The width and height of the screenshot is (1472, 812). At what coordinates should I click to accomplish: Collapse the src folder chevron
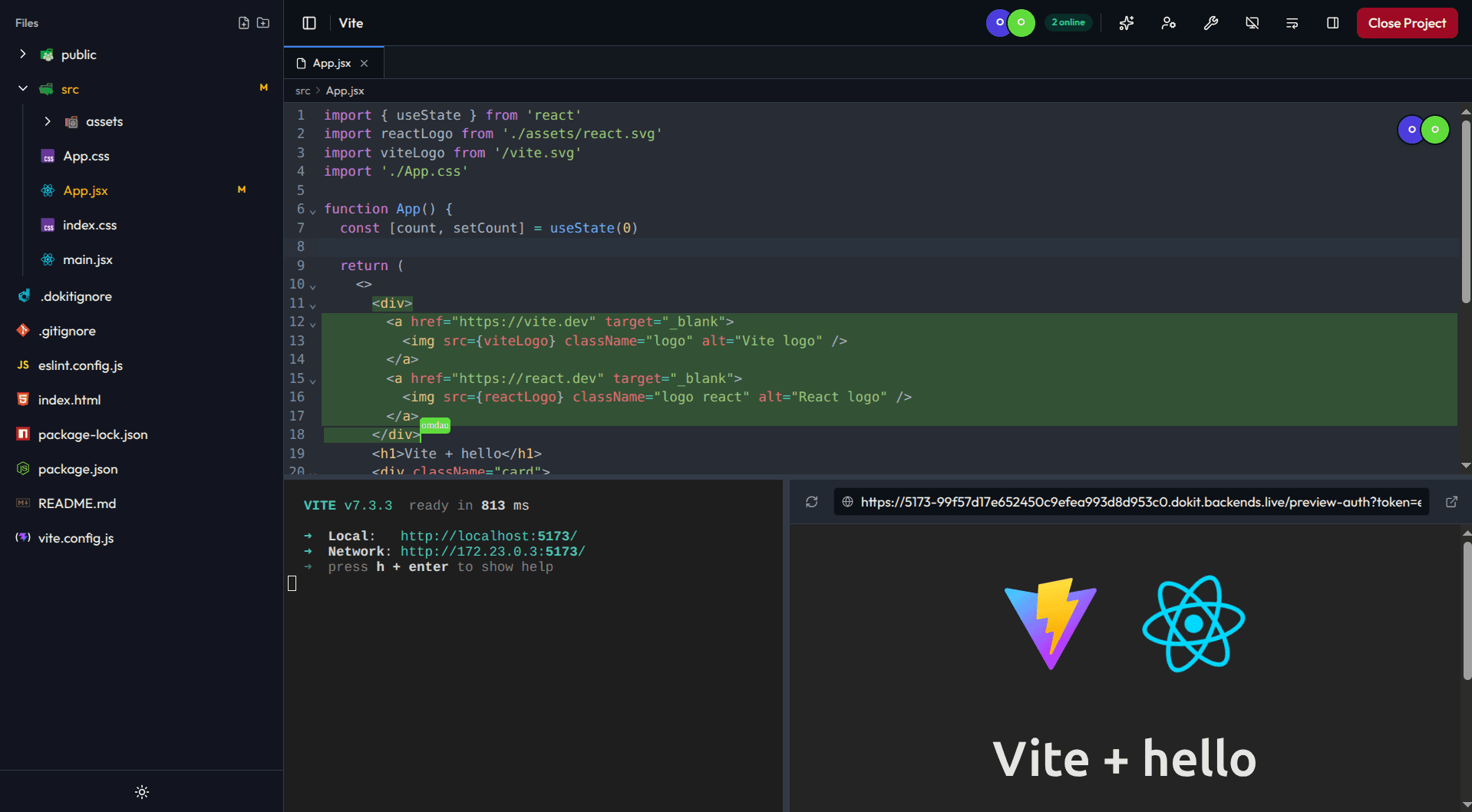pyautogui.click(x=23, y=89)
